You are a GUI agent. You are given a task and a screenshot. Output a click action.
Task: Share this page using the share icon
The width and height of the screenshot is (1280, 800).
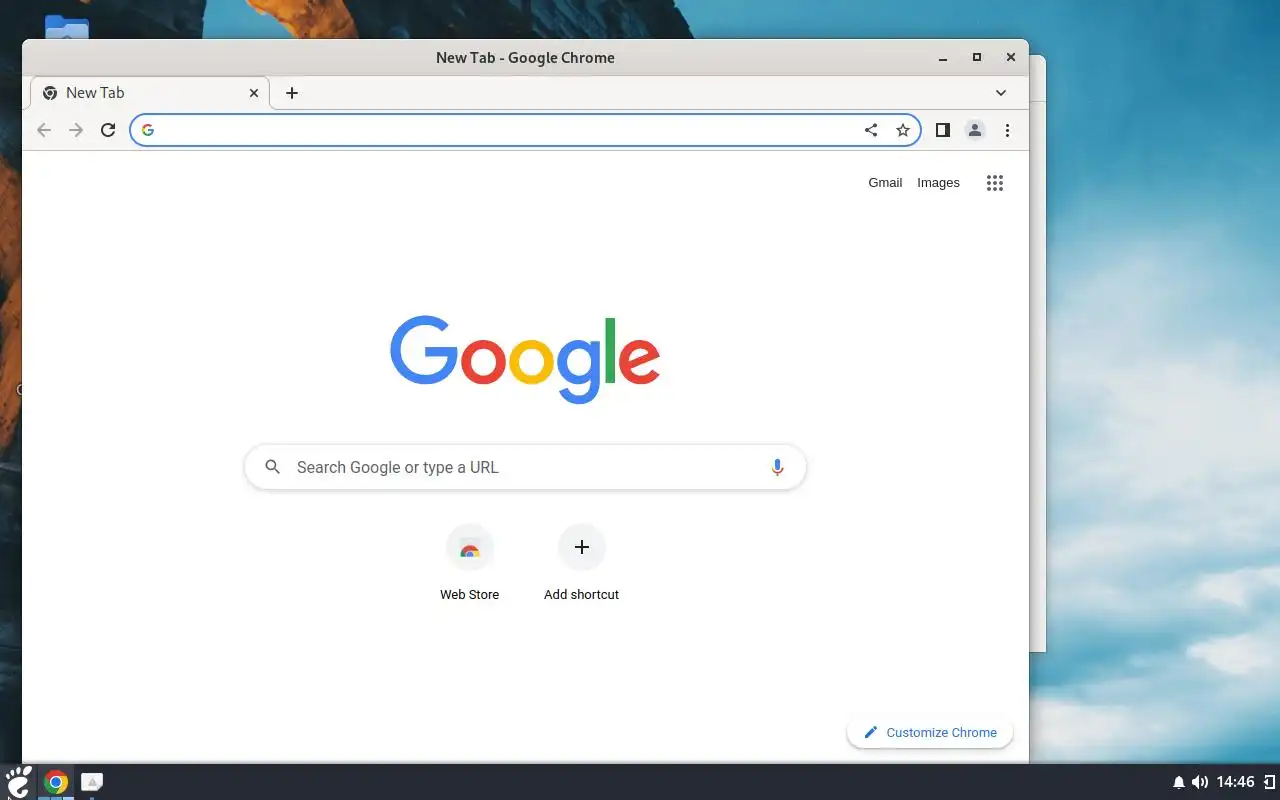871,130
